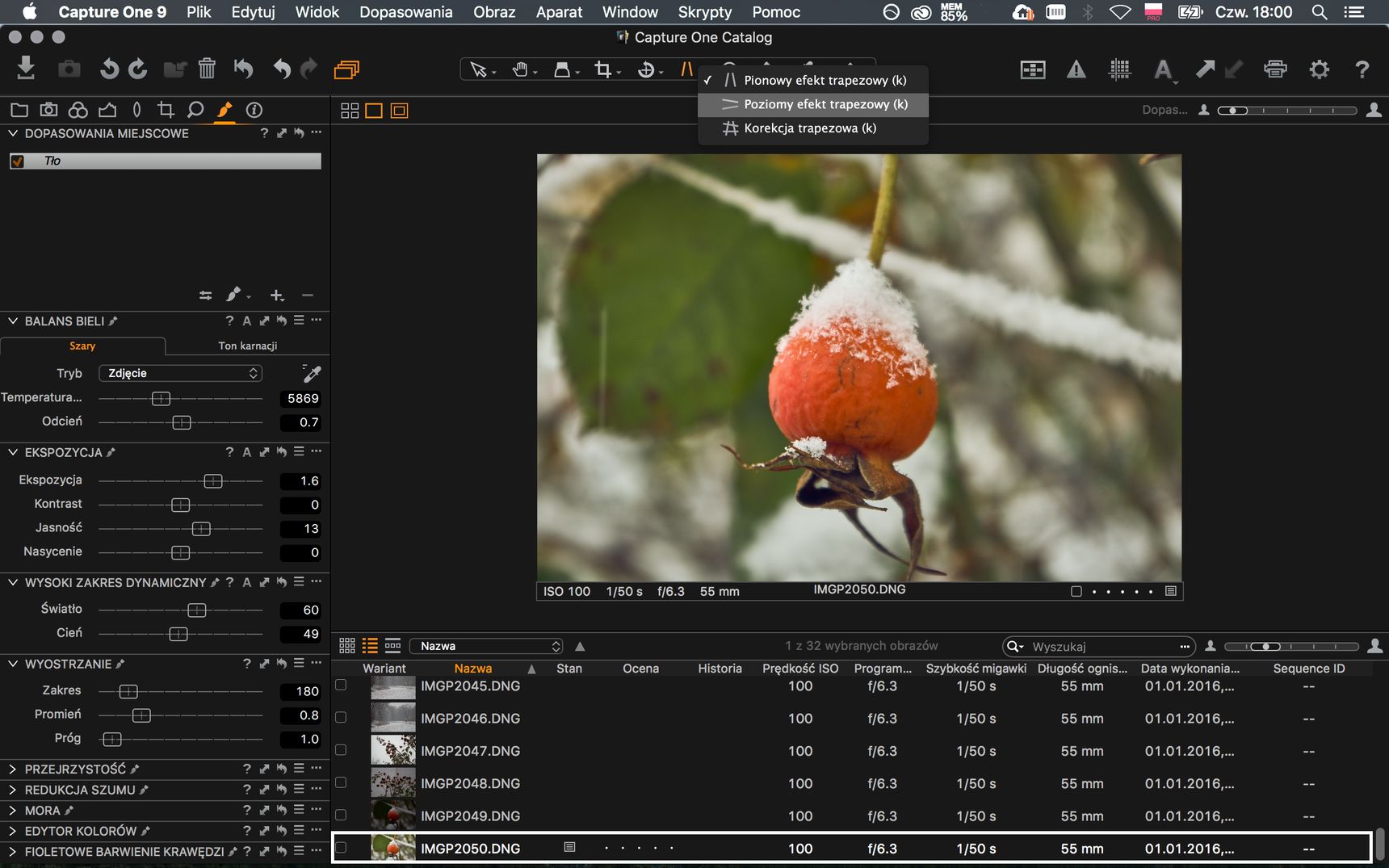Select the pointer cursor tool

(478, 70)
